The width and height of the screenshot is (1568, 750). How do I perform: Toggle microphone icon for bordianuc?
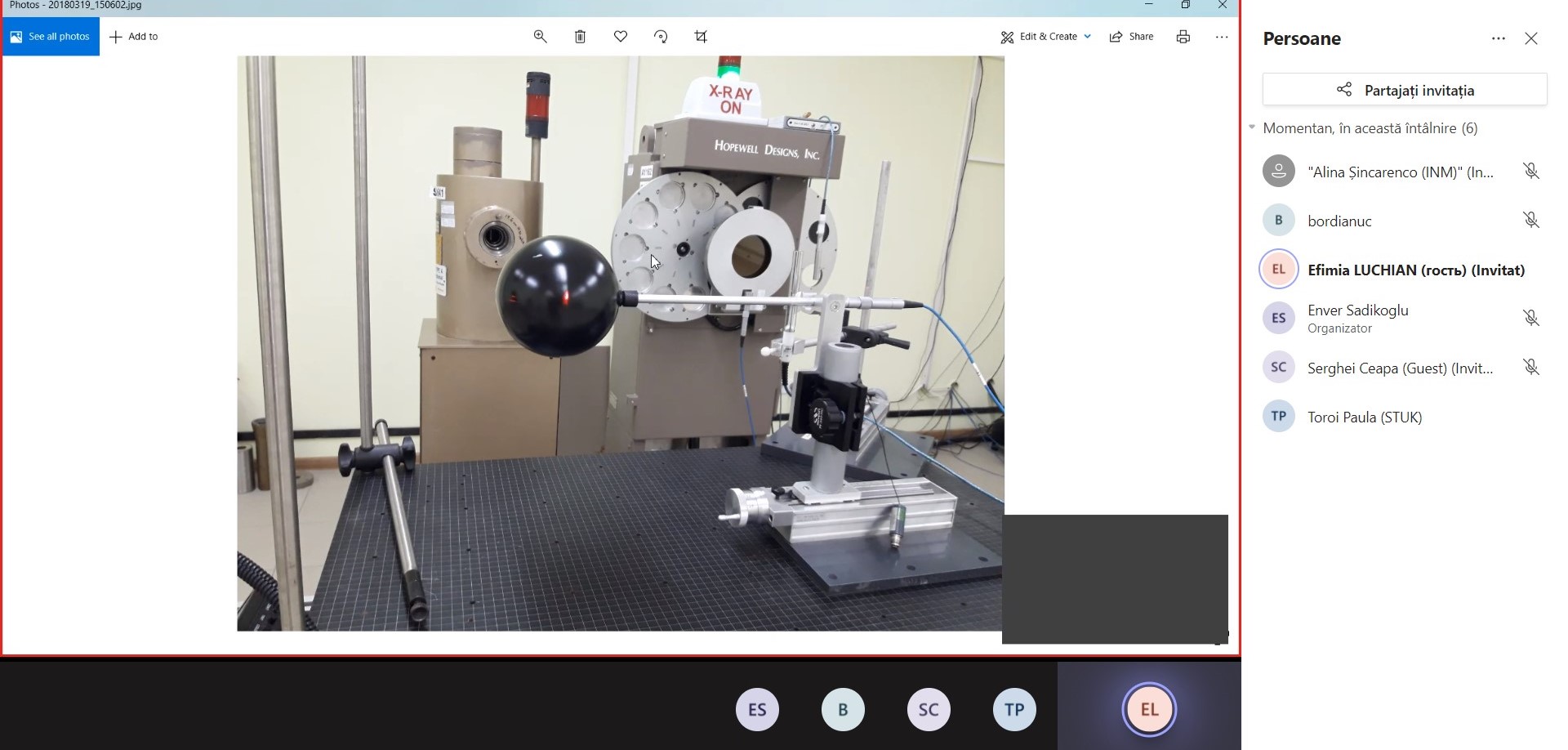(x=1531, y=220)
